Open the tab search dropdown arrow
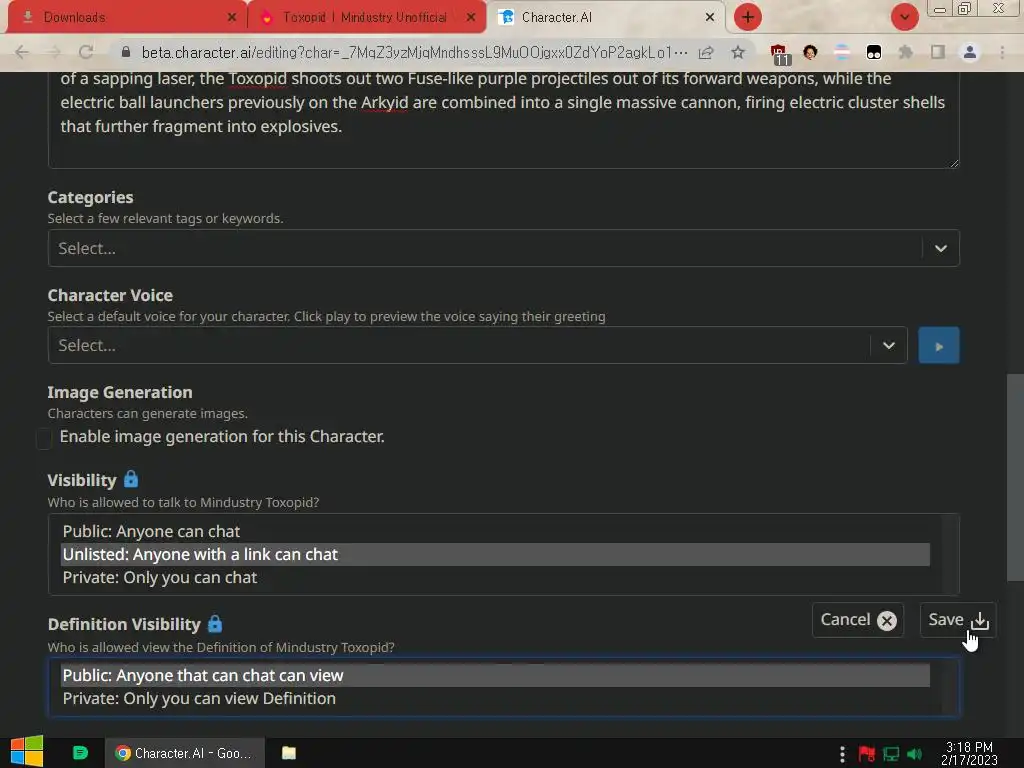Image resolution: width=1024 pixels, height=768 pixels. [904, 17]
